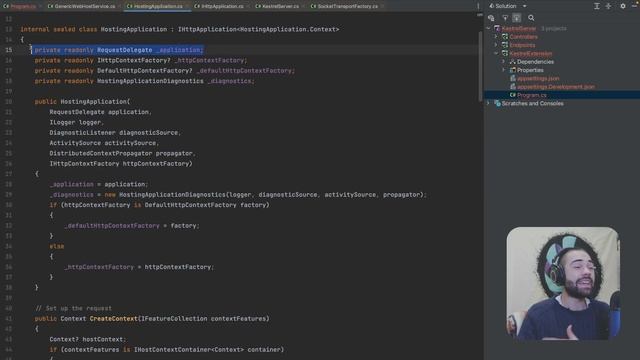This screenshot has width=640, height=360.
Task: Click the Properties folder icon
Action: click(513, 70)
